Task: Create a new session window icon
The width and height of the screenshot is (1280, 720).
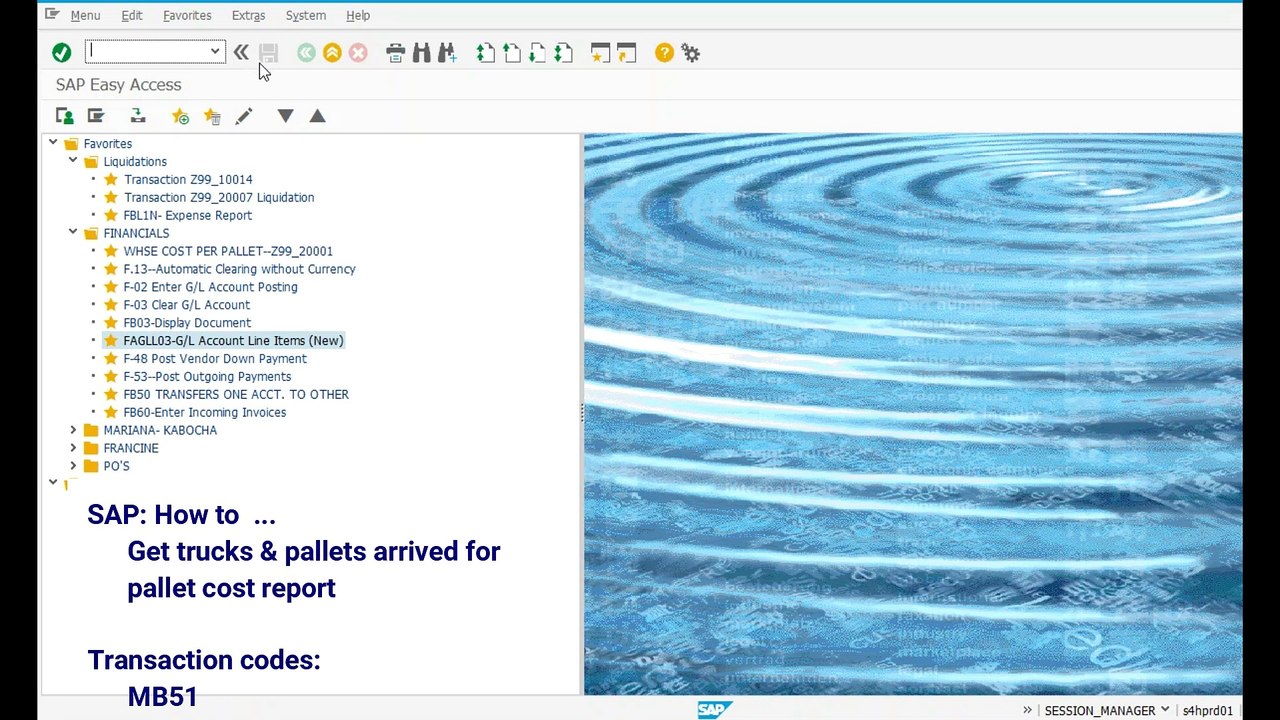Action: point(600,52)
